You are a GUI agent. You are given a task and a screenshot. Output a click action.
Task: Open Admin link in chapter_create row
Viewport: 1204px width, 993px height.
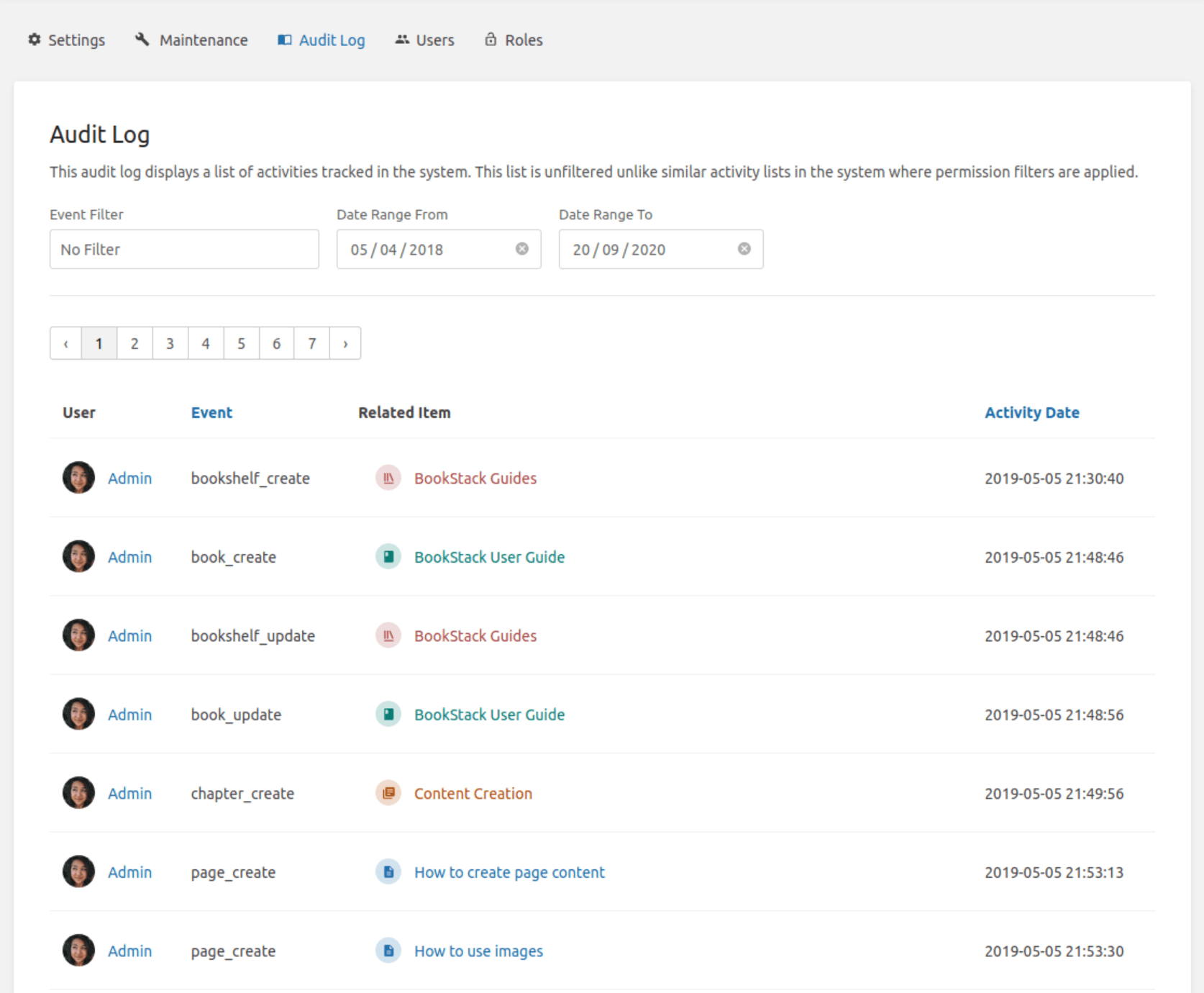pyautogui.click(x=129, y=794)
